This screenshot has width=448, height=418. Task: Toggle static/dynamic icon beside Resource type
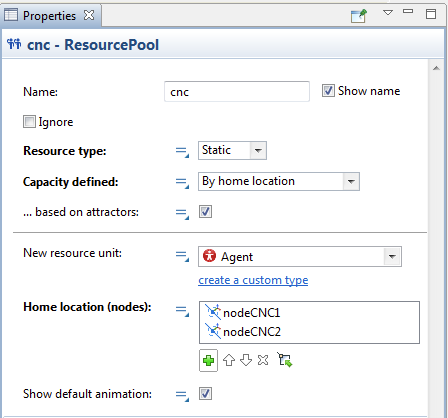pyautogui.click(x=182, y=152)
